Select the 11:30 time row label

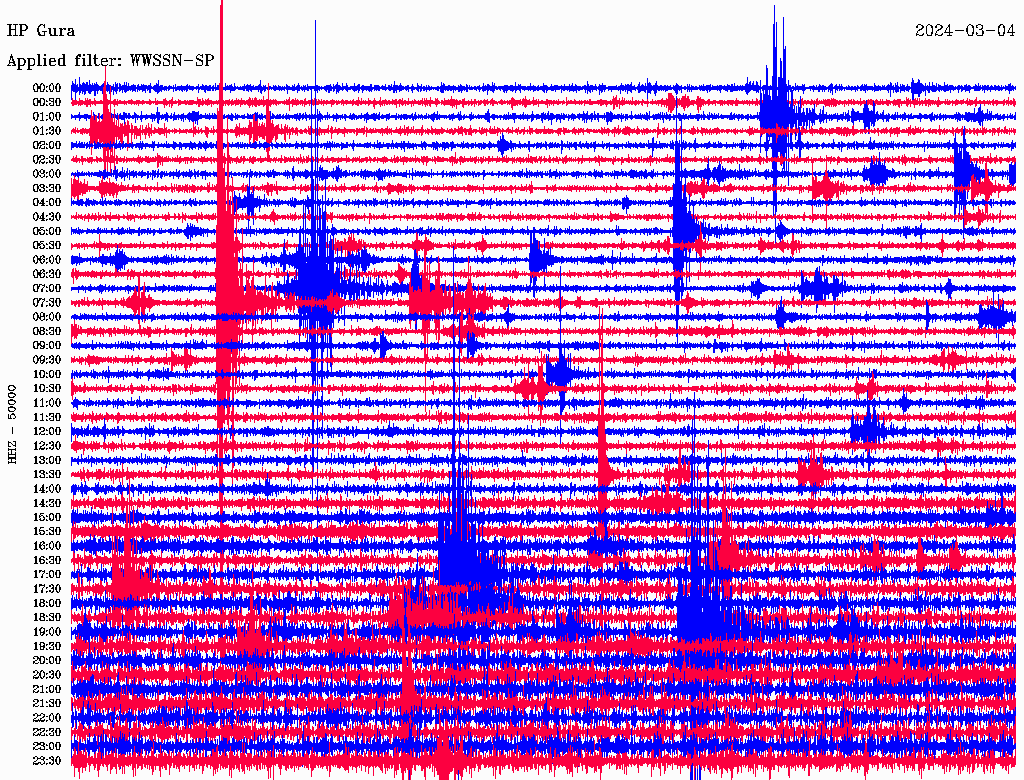point(46,417)
